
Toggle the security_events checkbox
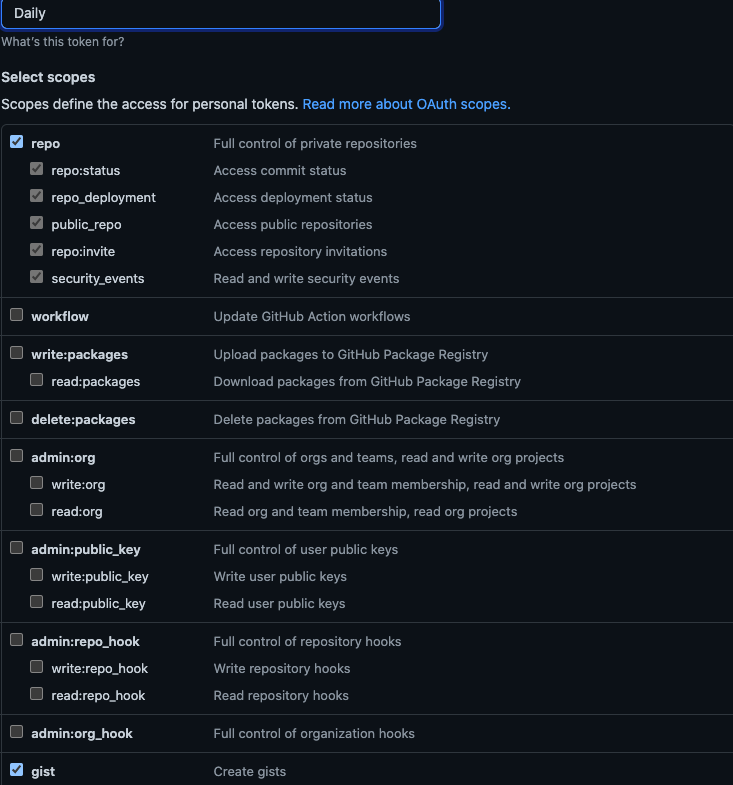tap(37, 277)
